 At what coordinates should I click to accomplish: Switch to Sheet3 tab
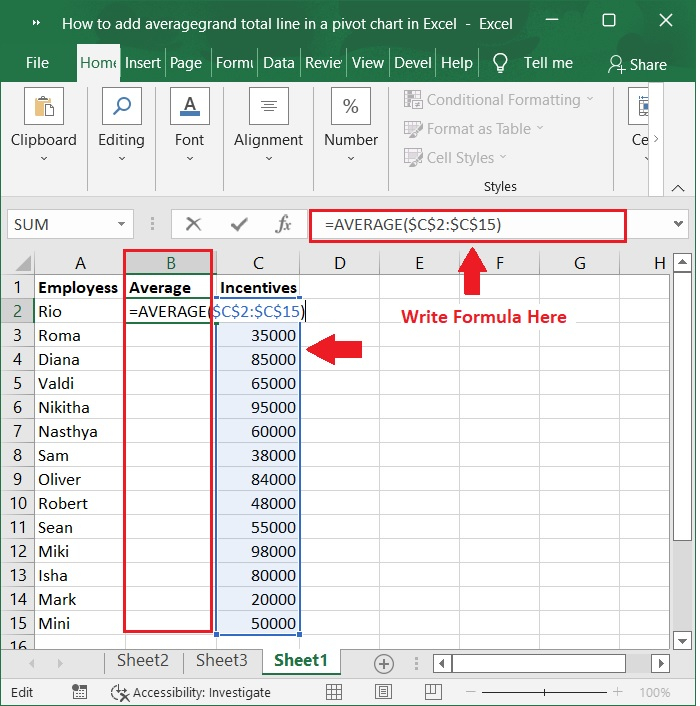point(221,661)
